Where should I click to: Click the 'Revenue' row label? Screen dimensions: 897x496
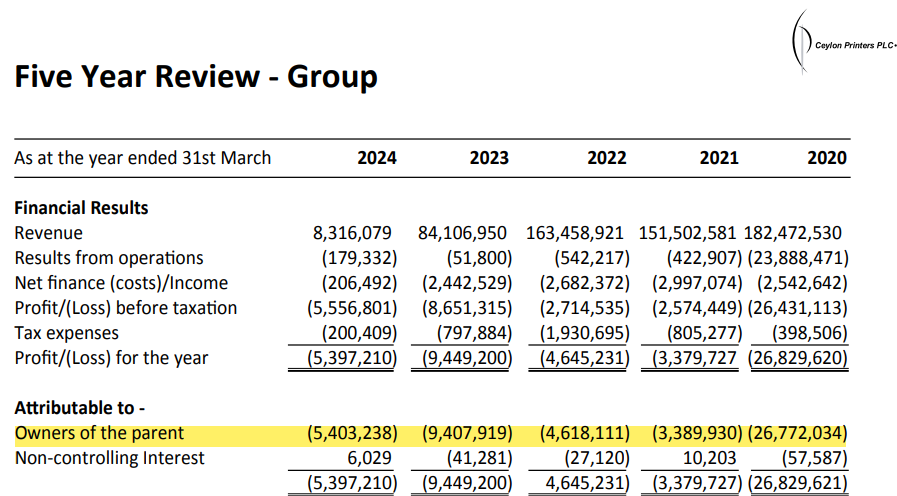49,233
